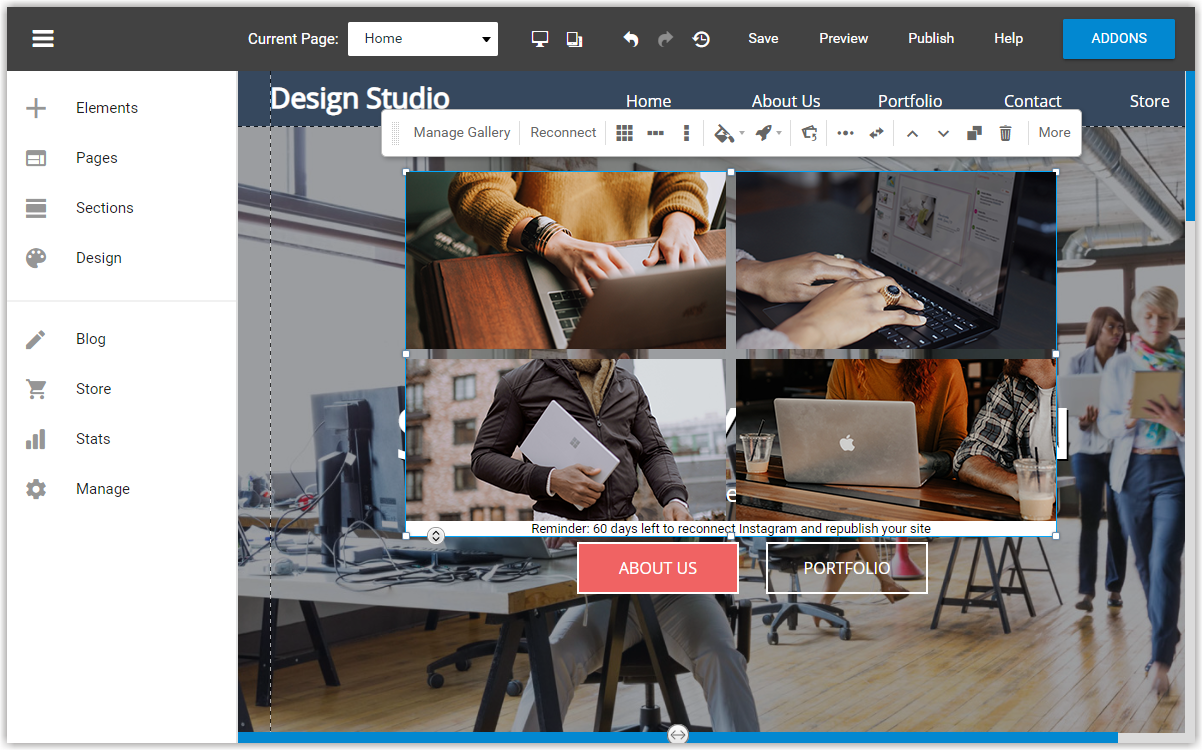Undo the last action
Viewport: 1203px width, 751px height.
pyautogui.click(x=630, y=39)
